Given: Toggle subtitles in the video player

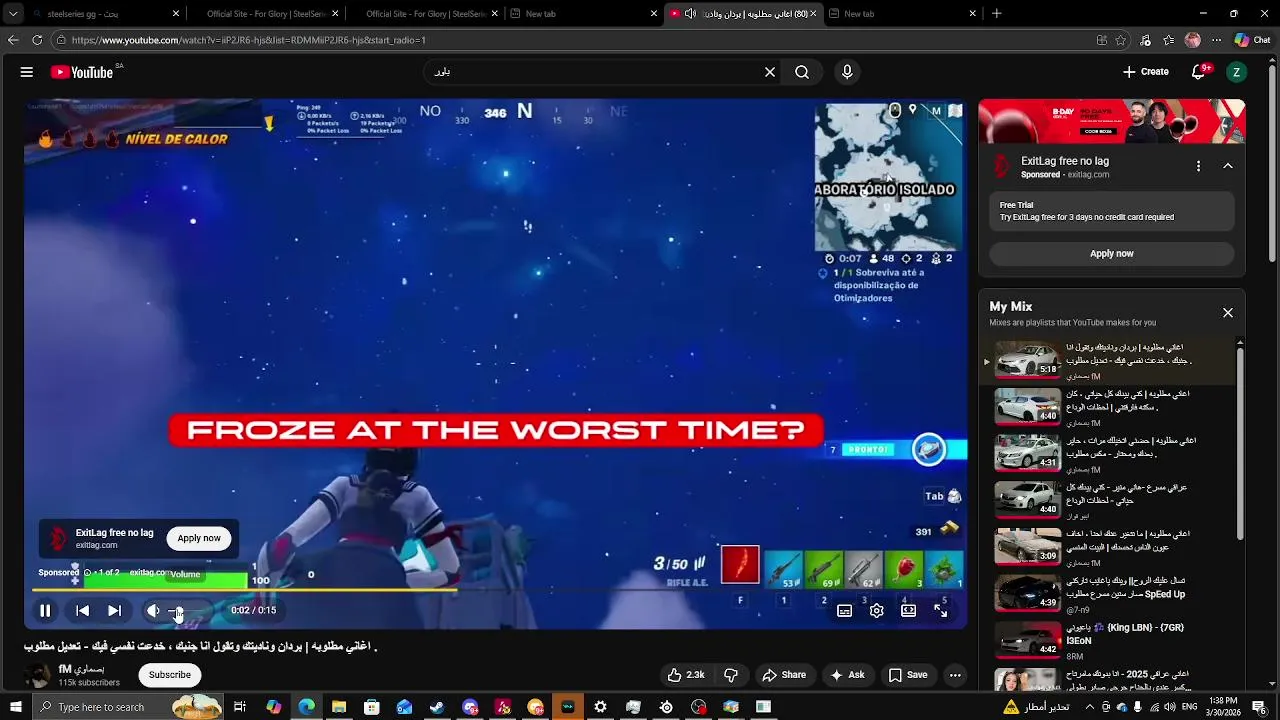Looking at the screenshot, I should pos(845,610).
